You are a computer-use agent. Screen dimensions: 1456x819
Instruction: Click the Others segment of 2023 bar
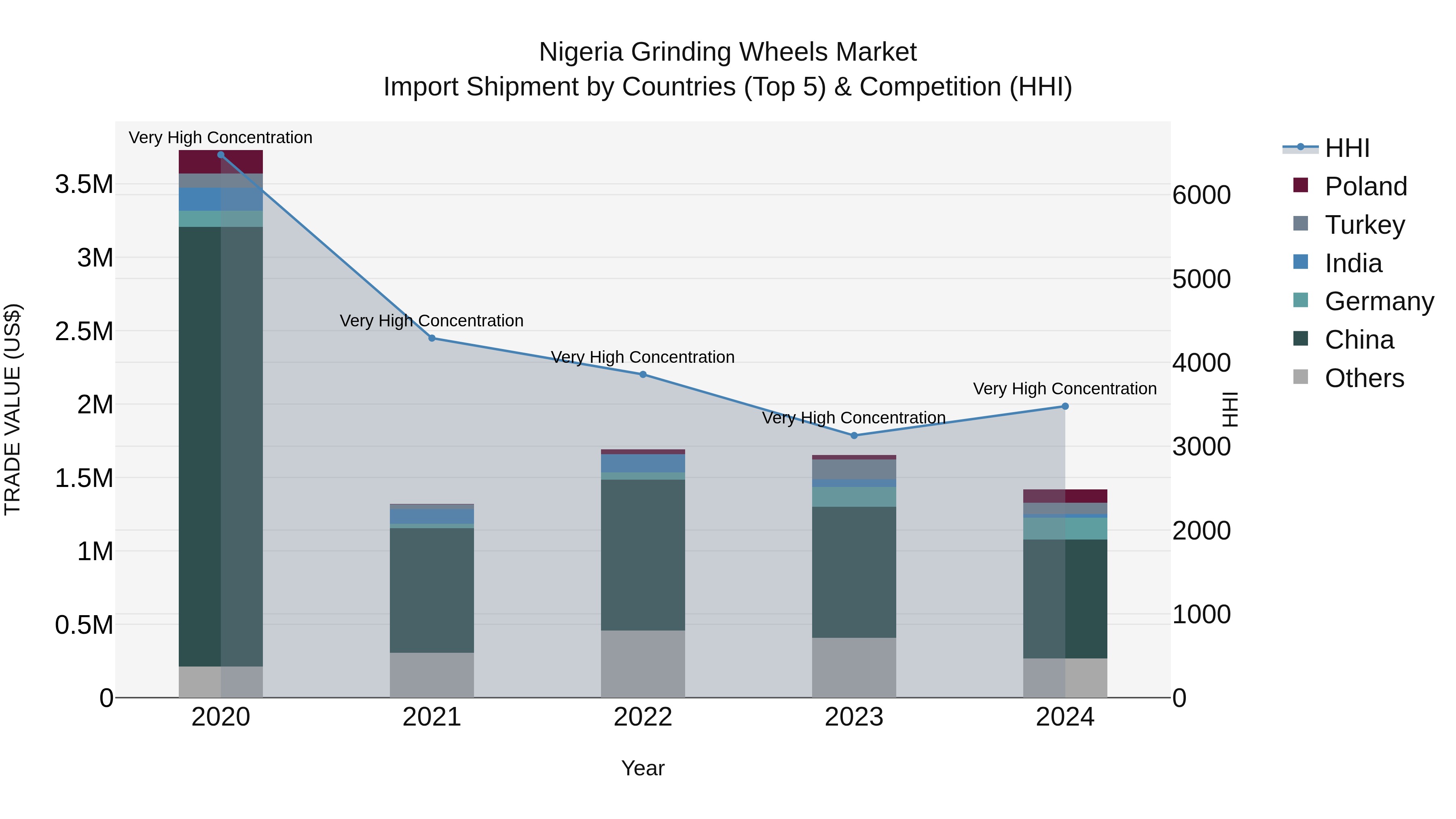tap(854, 667)
